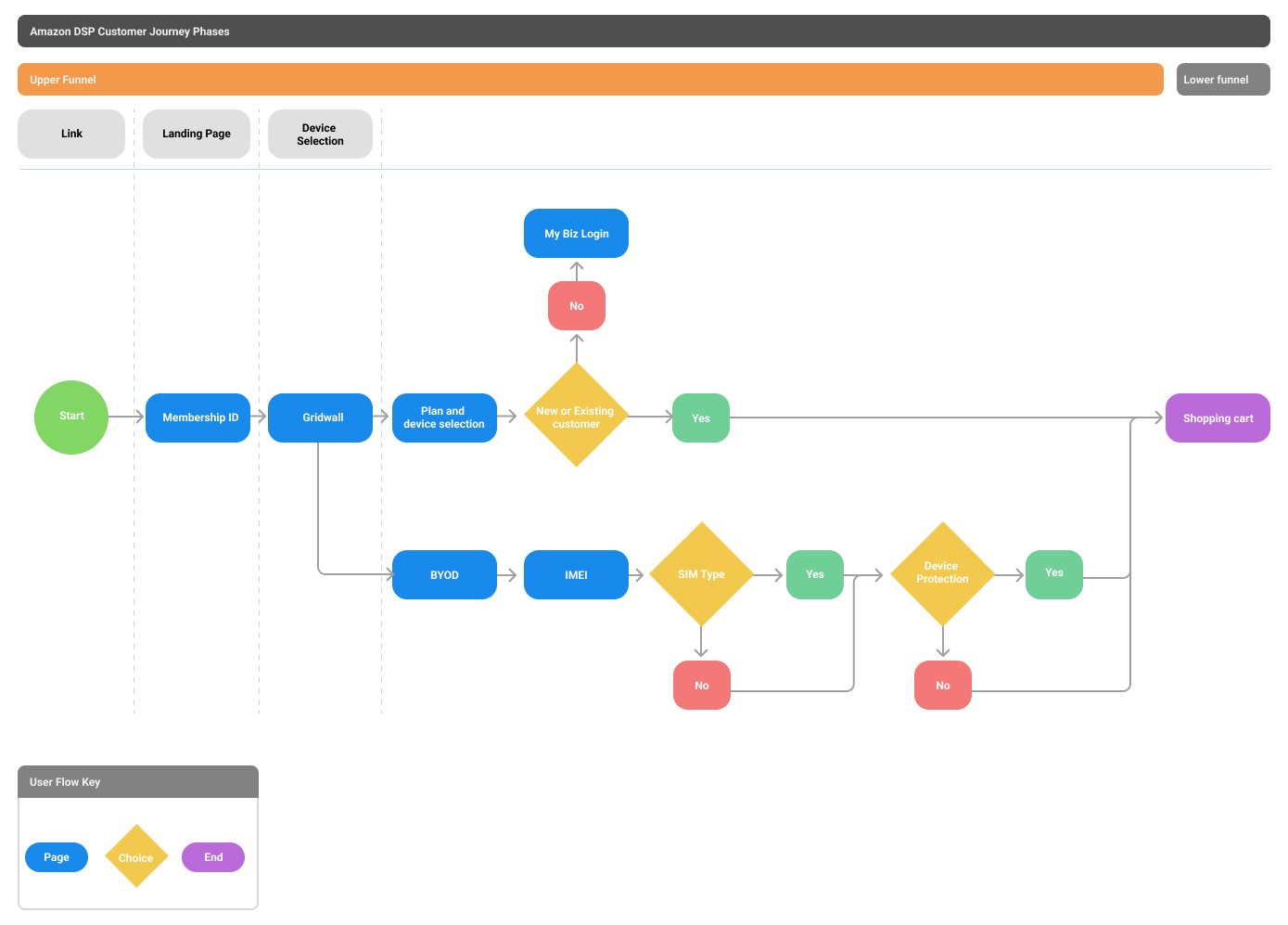Select the Device Protection choice diamond
Screen dimensions: 1288x925
click(942, 574)
